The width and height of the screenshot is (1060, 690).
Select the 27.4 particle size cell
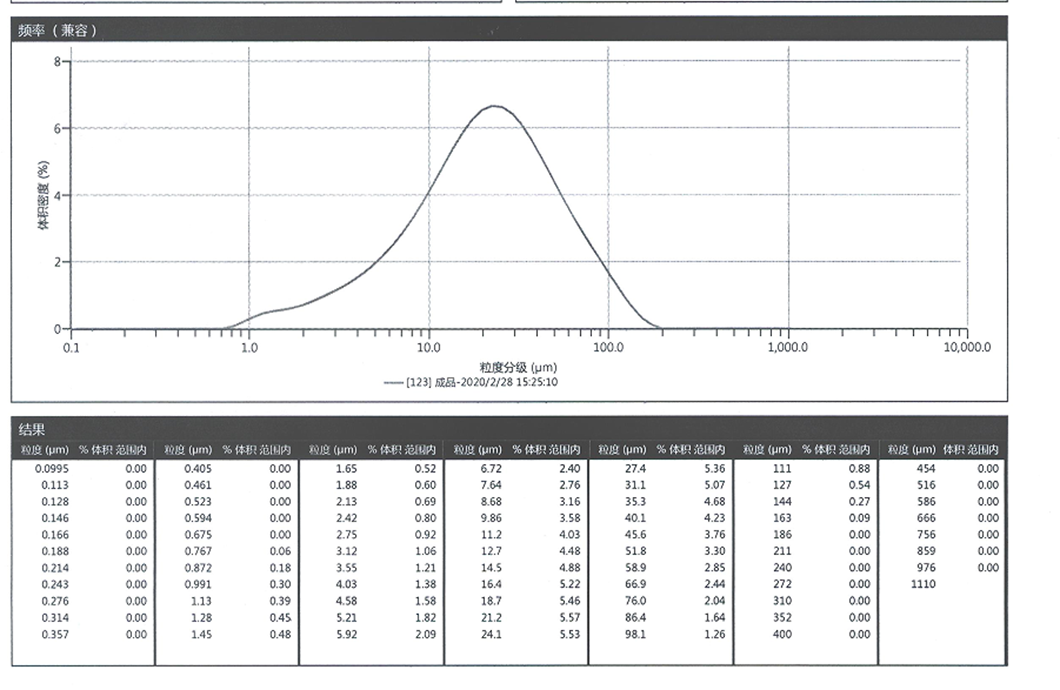[635, 468]
